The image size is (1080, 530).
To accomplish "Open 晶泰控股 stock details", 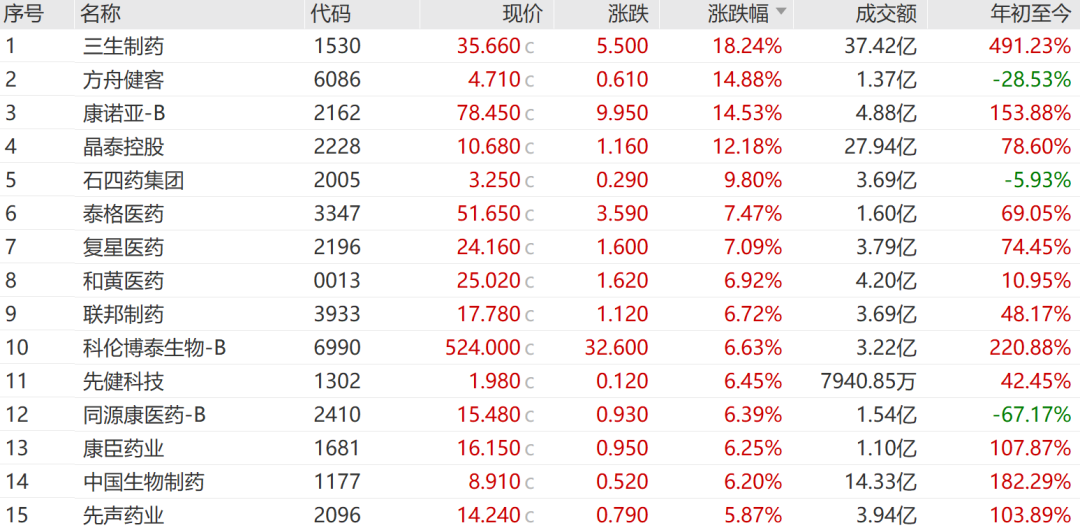I will click(540, 147).
